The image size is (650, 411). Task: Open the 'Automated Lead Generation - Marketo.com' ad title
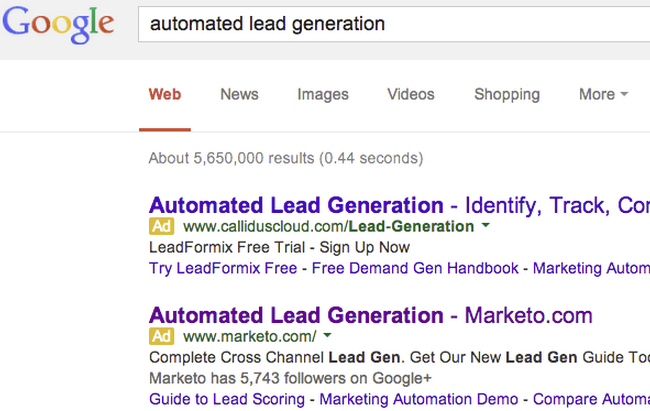click(x=370, y=315)
